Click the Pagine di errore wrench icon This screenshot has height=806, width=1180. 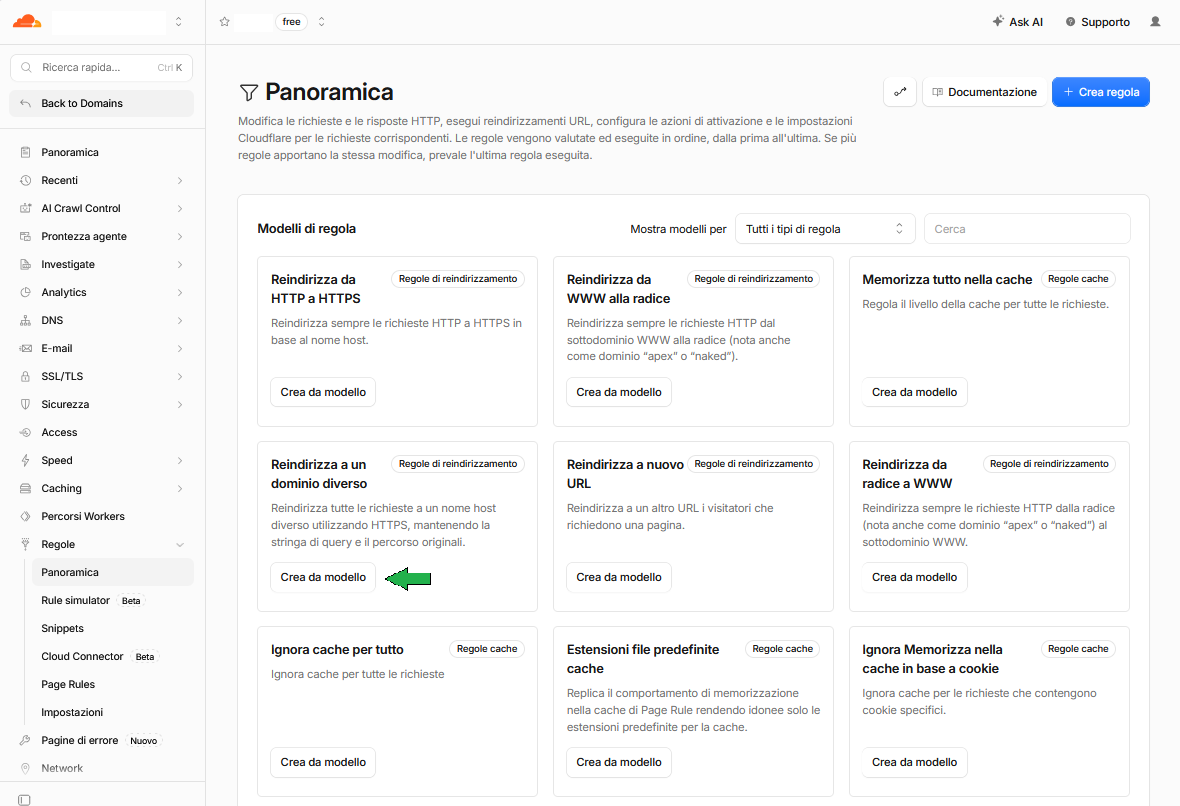(x=26, y=741)
